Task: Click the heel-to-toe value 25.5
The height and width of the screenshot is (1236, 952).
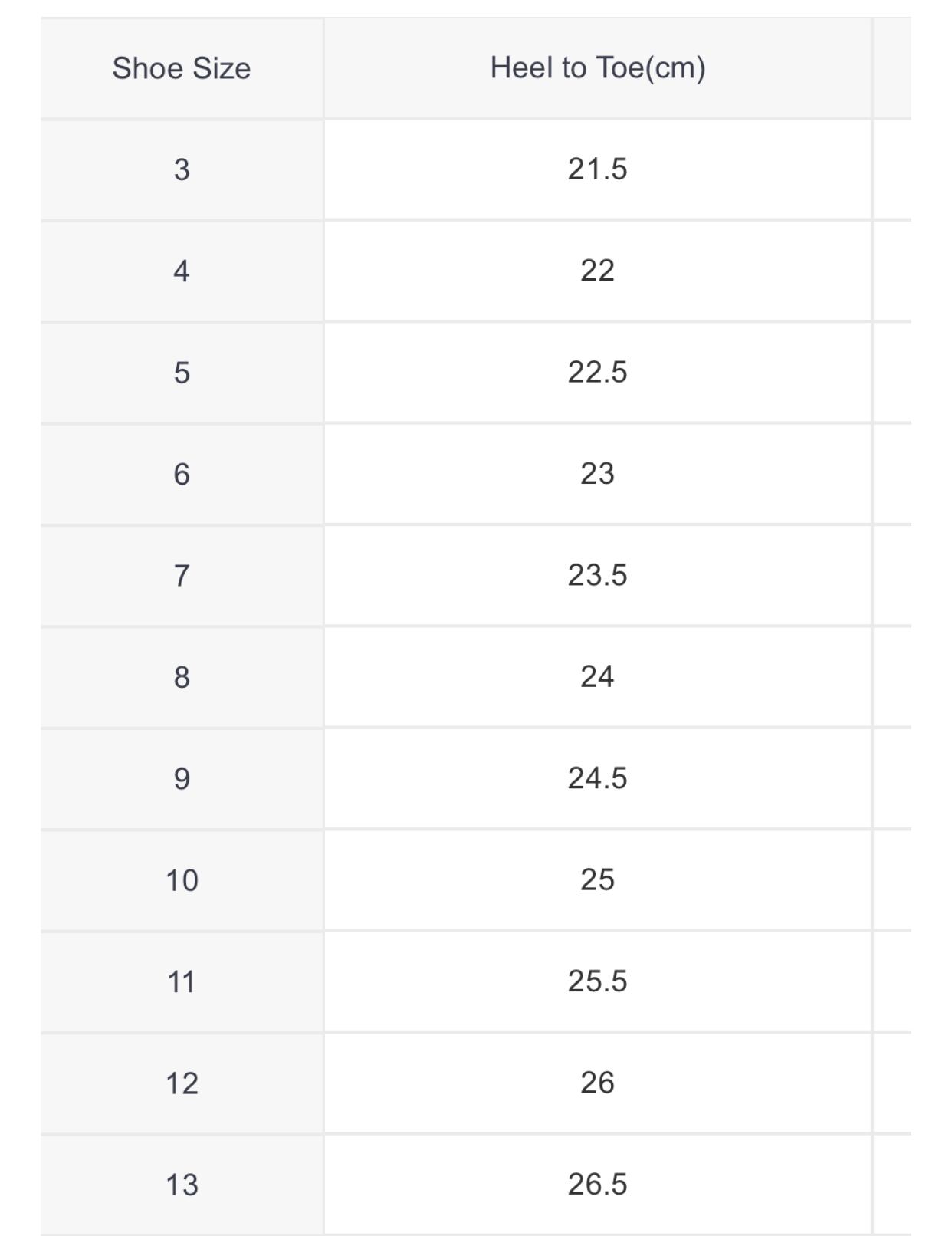Action: click(597, 981)
